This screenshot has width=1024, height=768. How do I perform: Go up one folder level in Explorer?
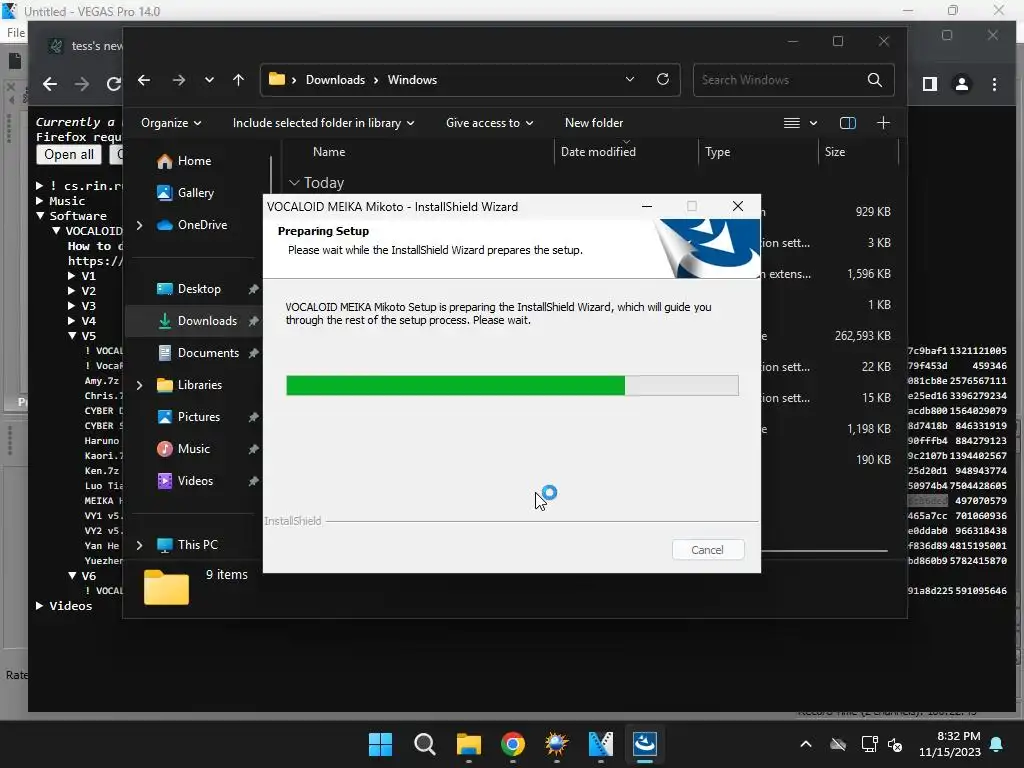pos(238,80)
